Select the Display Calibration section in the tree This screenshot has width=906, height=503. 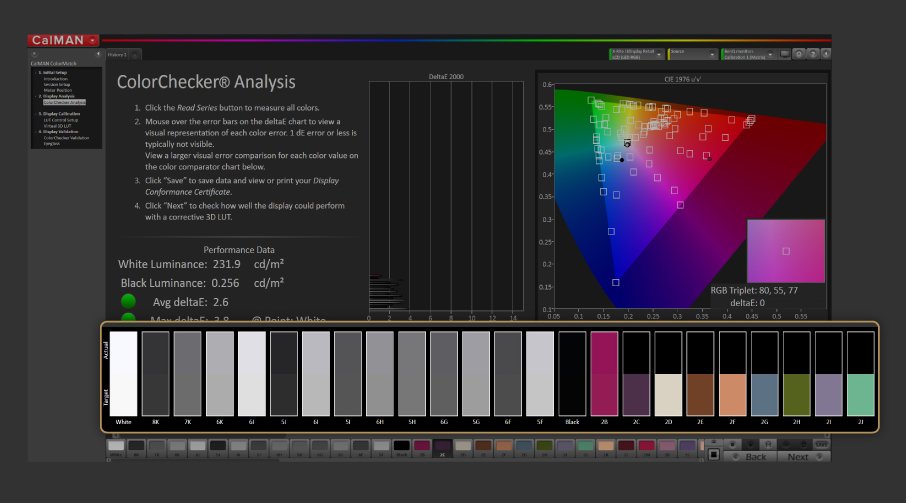(x=59, y=114)
